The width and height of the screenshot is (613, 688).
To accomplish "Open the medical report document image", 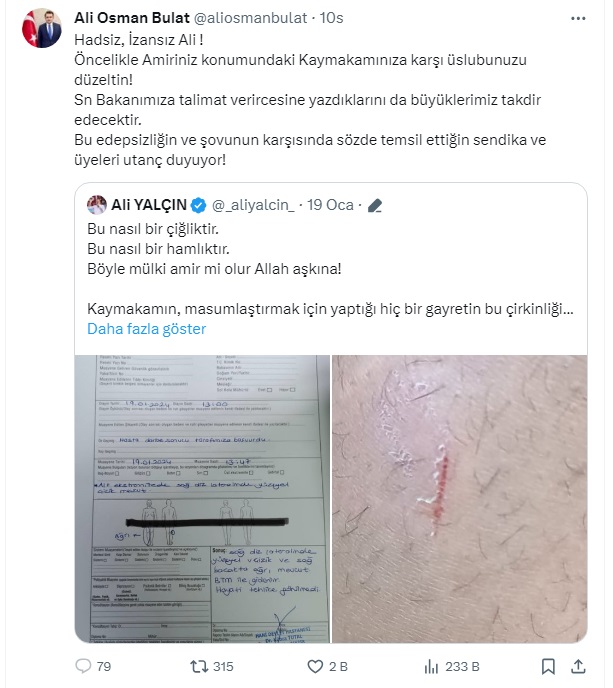I will [202, 499].
